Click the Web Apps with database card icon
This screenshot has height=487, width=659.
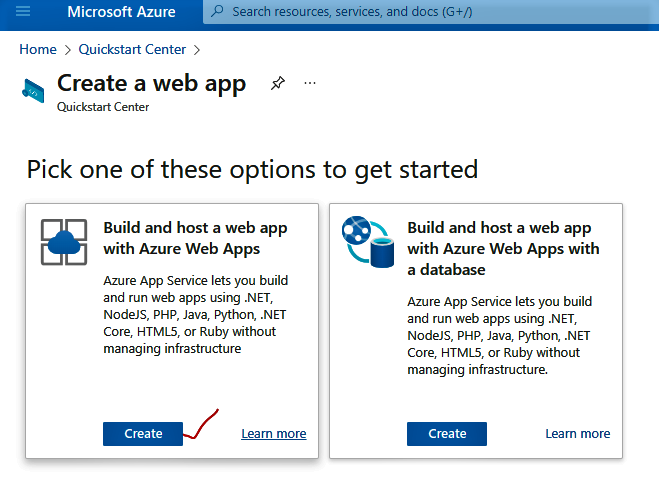click(x=367, y=241)
